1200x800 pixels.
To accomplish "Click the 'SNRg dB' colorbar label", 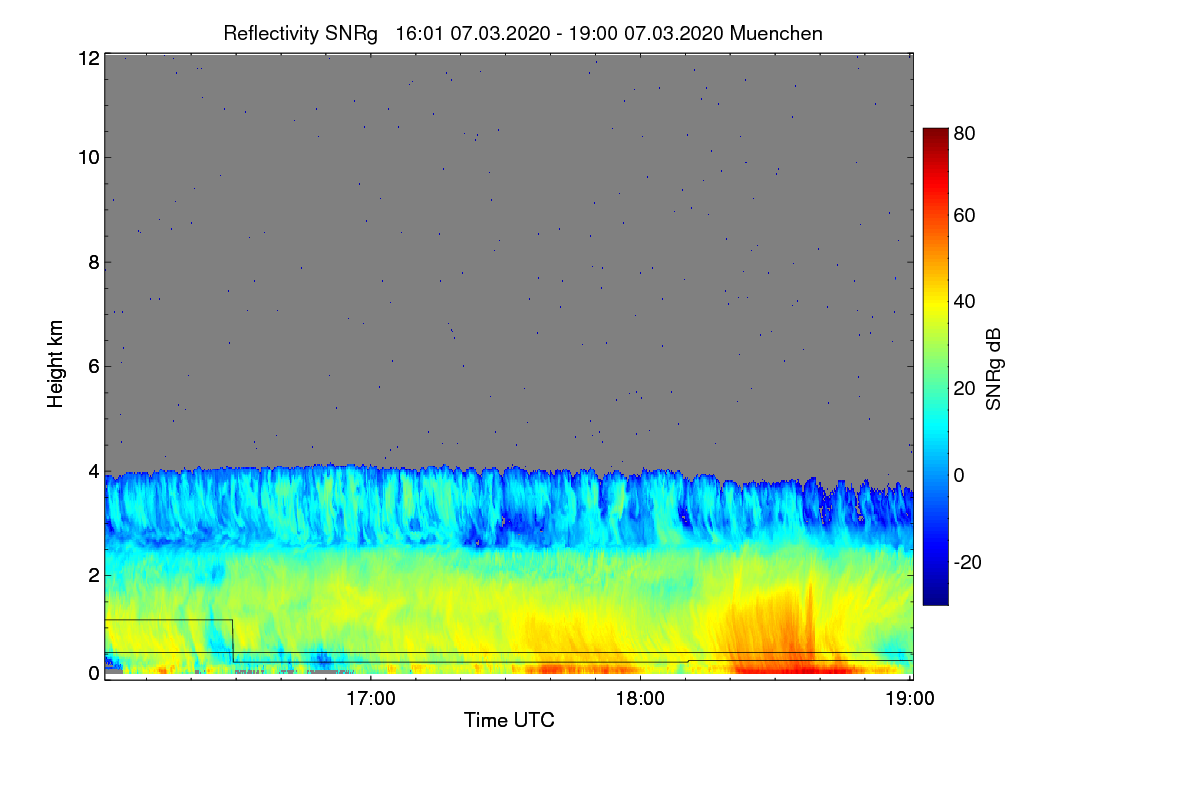I will [993, 367].
